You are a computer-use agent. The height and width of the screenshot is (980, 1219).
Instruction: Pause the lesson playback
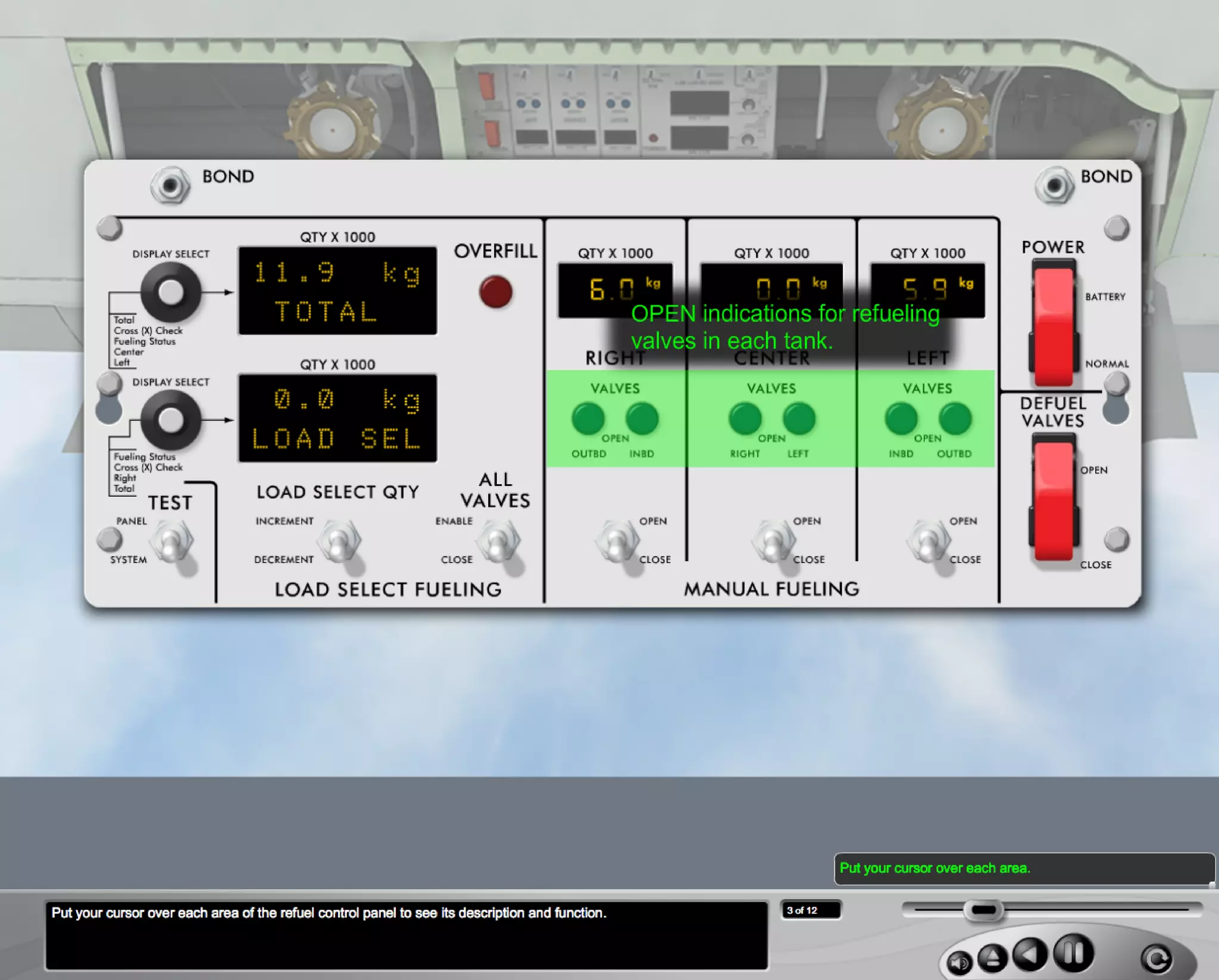point(1073,952)
